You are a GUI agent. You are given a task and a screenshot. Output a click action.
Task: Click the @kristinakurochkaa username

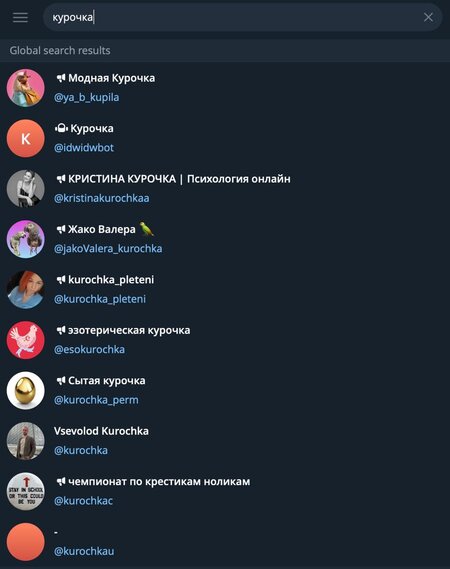(x=102, y=198)
